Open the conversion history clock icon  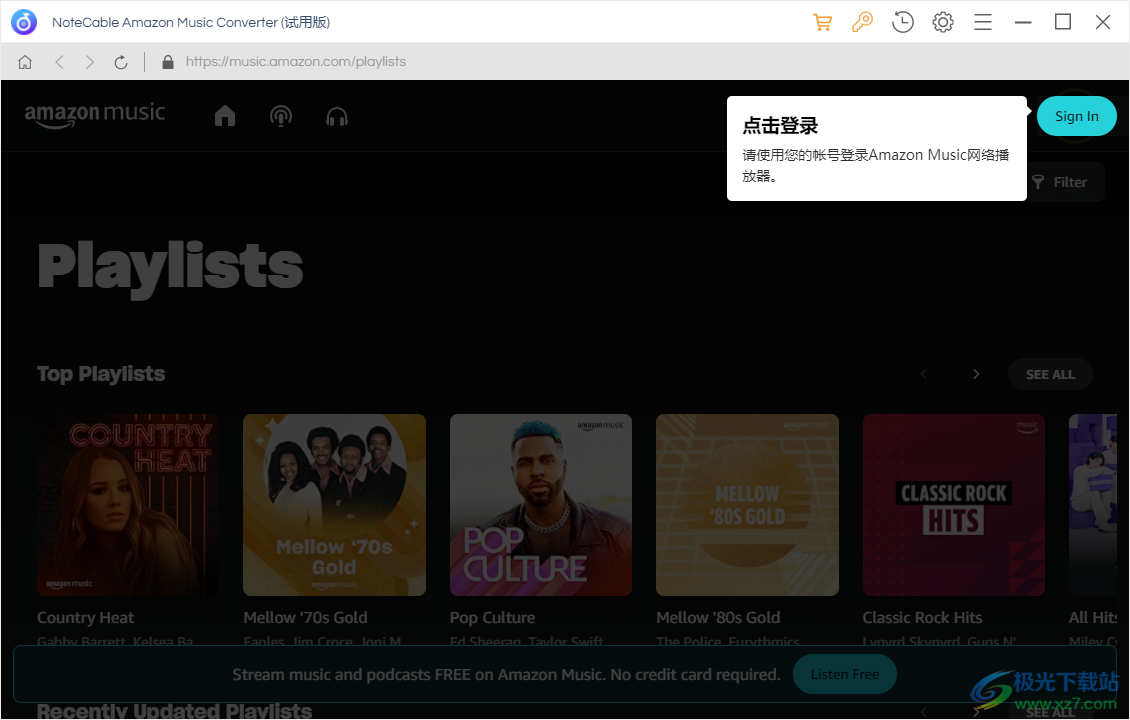[902, 22]
